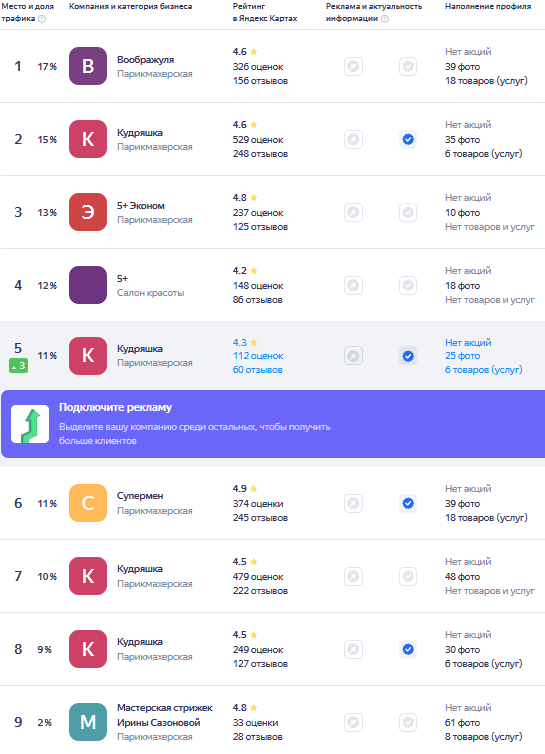This screenshot has width=545, height=754.
Task: Open the '6 товаров (услуг)' link in highlighted row
Action: pos(483,370)
